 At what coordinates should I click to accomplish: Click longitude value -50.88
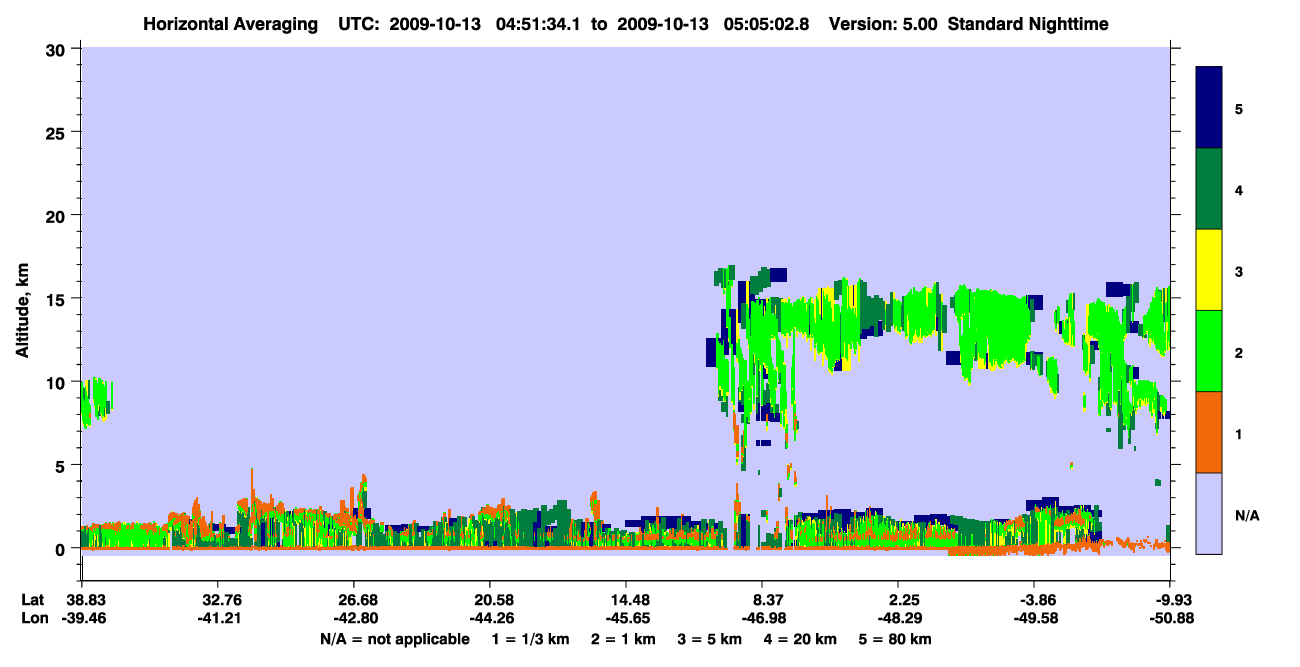tap(1170, 618)
